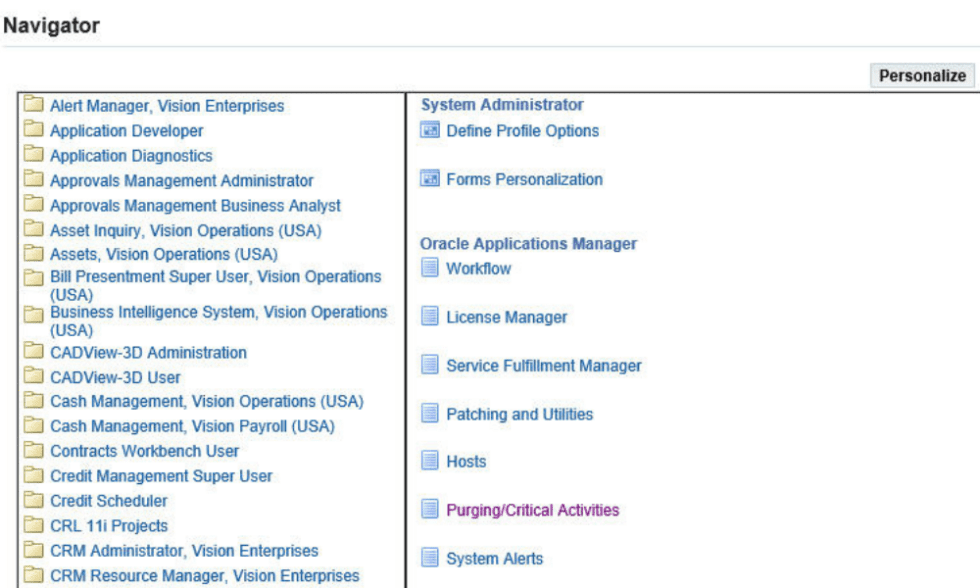980x588 pixels.
Task: Select Approvals Management Administrator responsibility
Action: point(181,181)
